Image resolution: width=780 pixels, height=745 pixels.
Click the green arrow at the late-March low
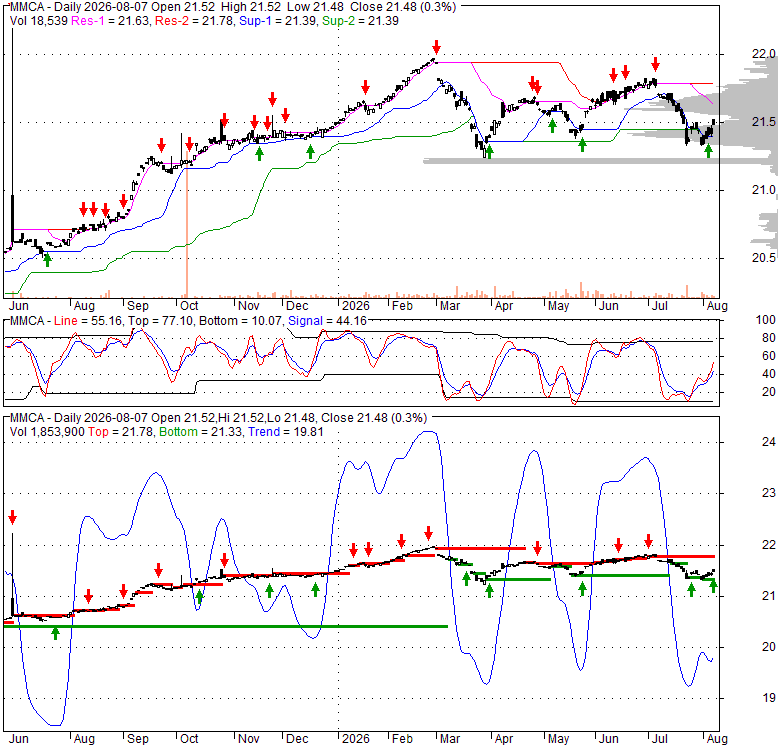pyautogui.click(x=489, y=152)
